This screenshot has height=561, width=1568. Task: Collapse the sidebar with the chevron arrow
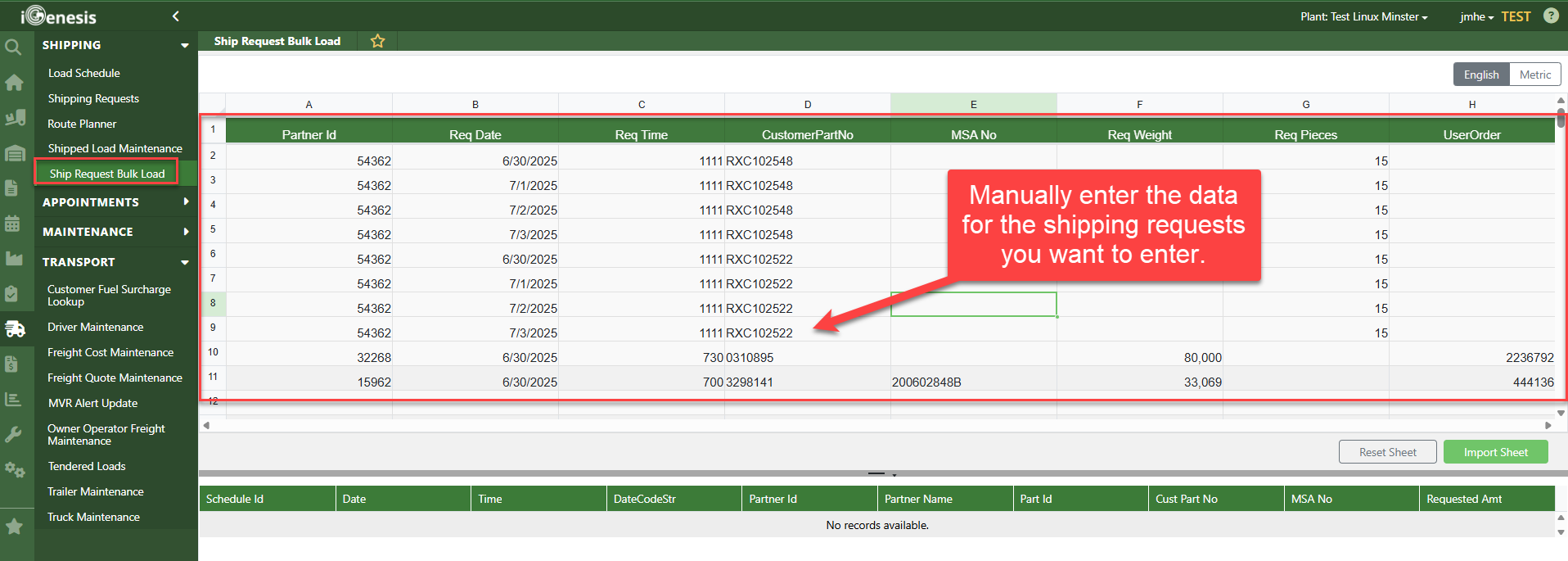[175, 16]
